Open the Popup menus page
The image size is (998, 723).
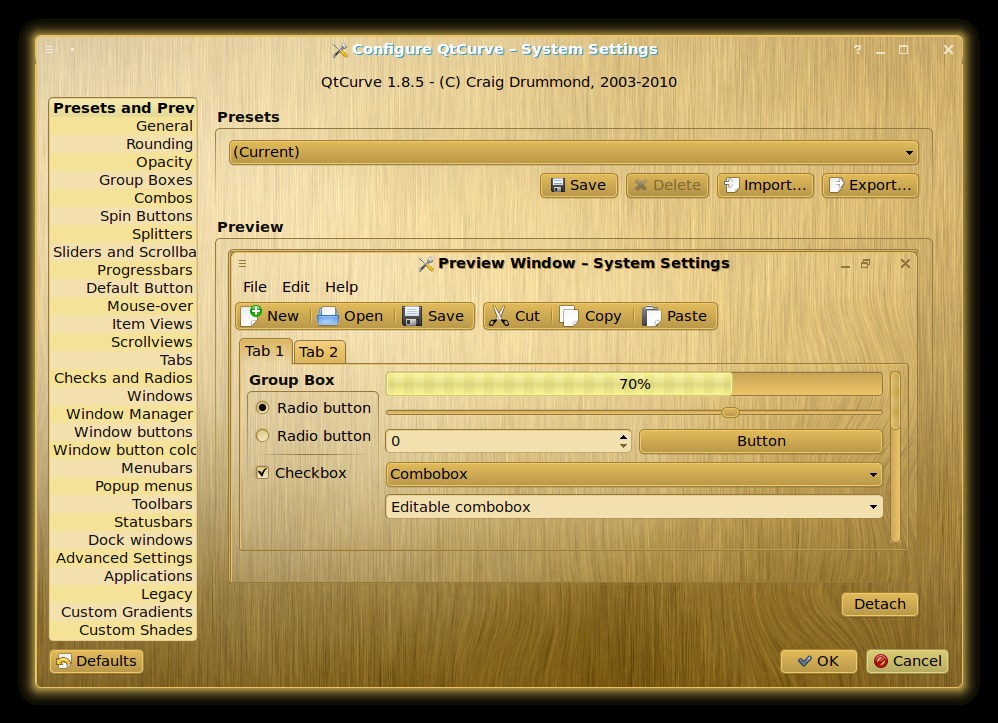click(x=122, y=486)
